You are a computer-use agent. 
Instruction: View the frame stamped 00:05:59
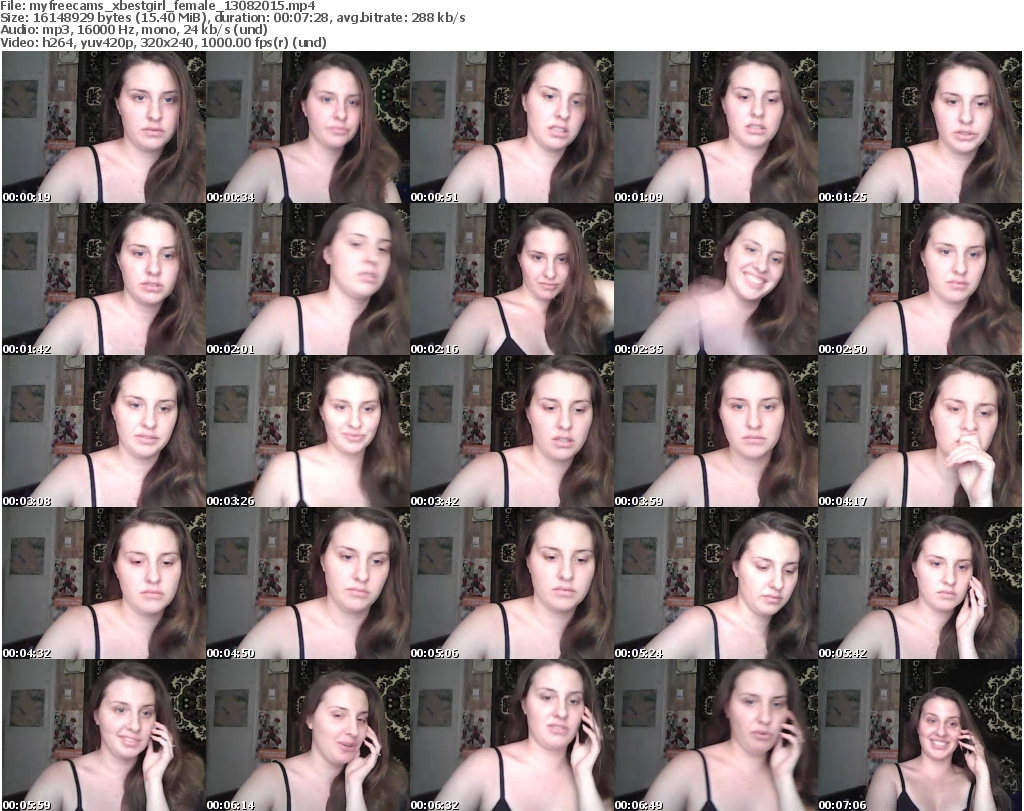104,735
